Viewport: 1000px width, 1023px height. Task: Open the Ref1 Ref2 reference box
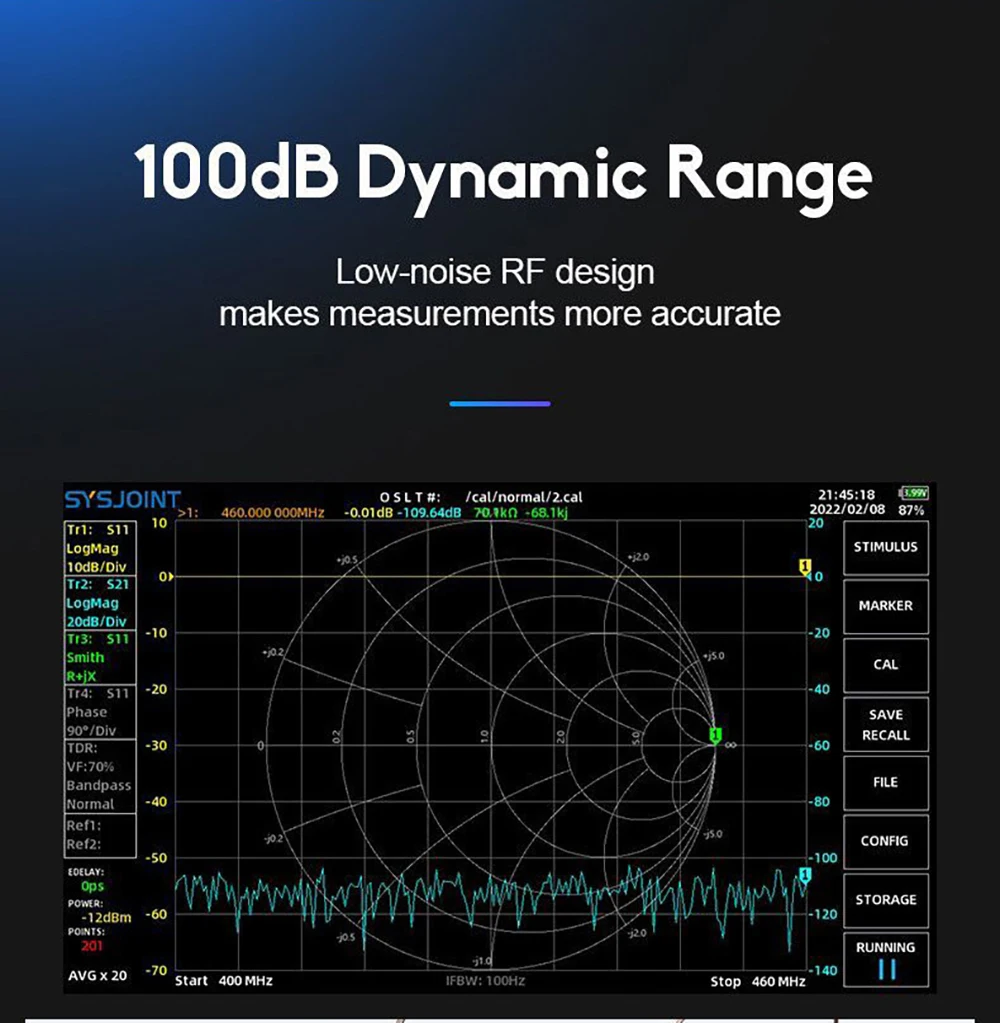[100, 834]
